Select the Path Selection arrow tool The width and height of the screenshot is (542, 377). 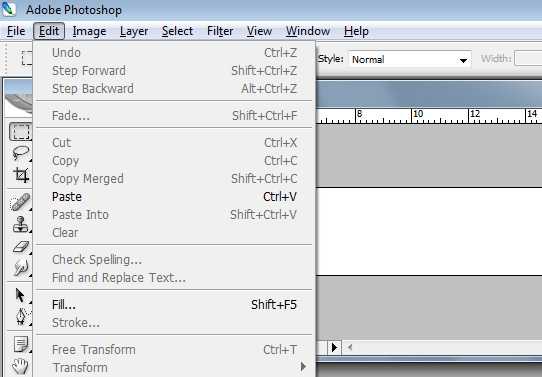[x=20, y=295]
